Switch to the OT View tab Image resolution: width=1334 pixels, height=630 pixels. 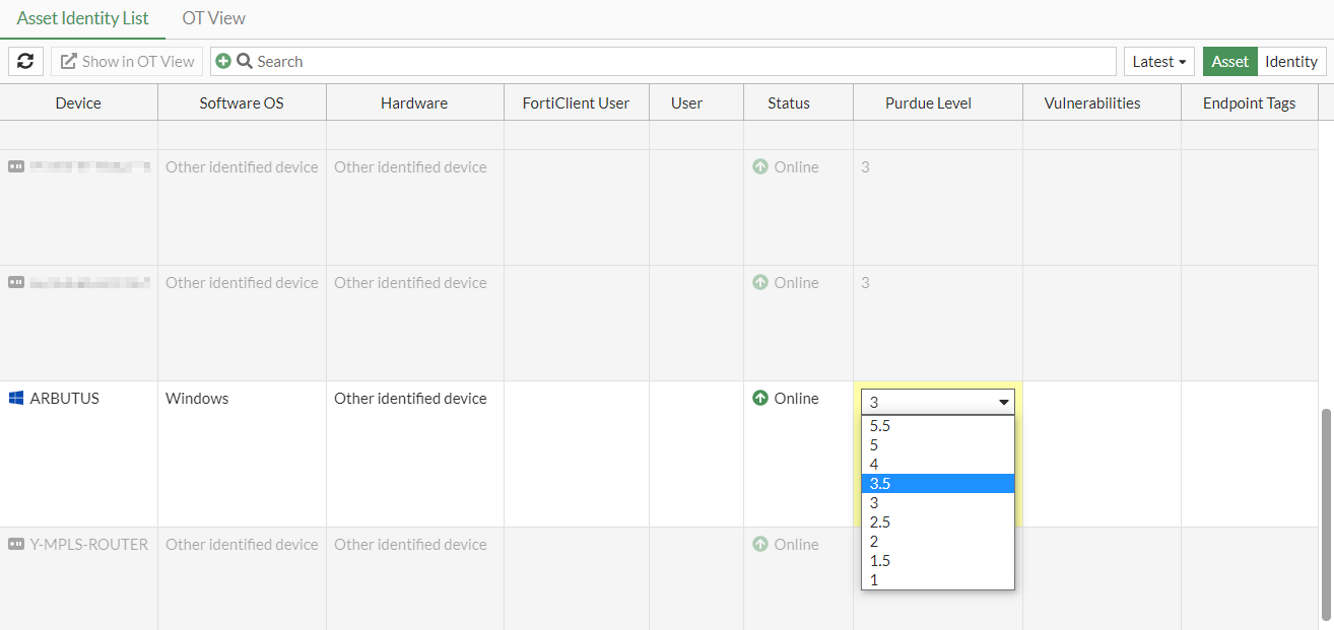214,18
